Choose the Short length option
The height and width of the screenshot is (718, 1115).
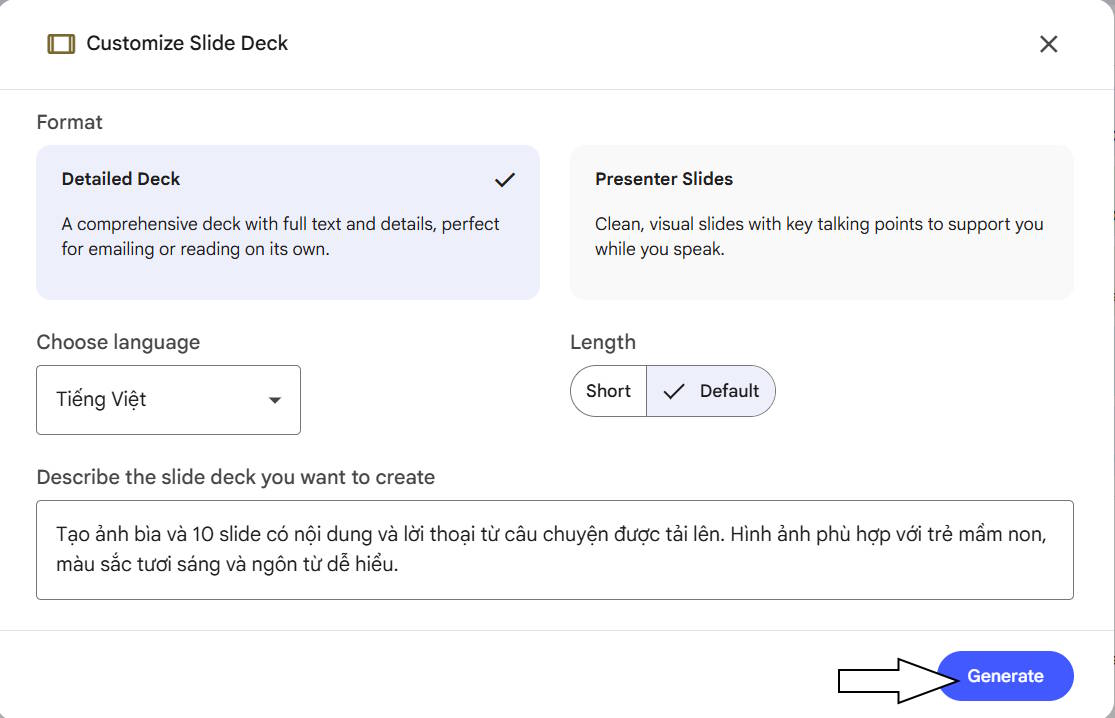[x=609, y=391]
